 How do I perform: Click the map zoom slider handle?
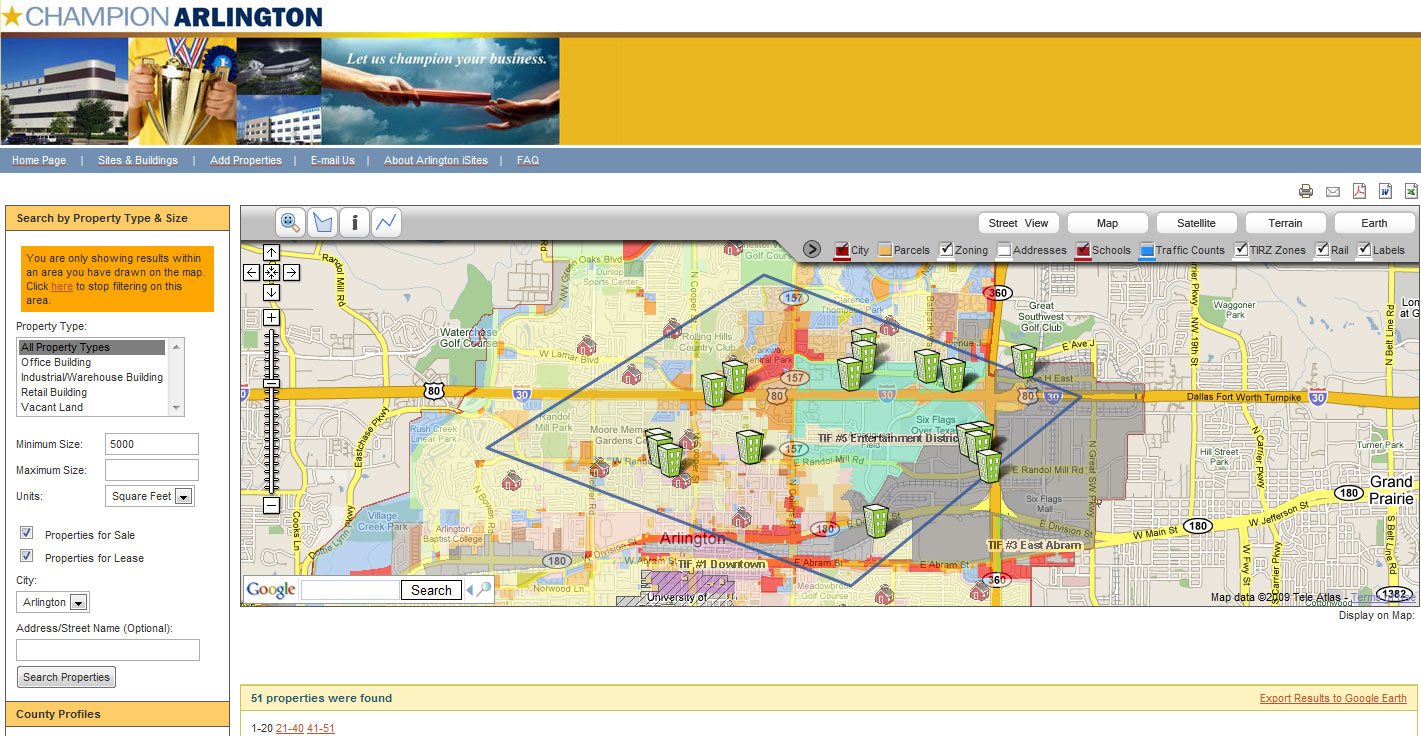(271, 384)
